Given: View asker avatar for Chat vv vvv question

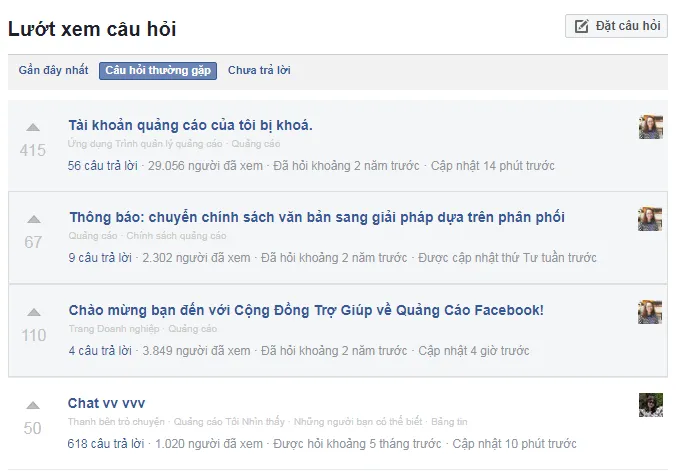Looking at the screenshot, I should pyautogui.click(x=651, y=405).
